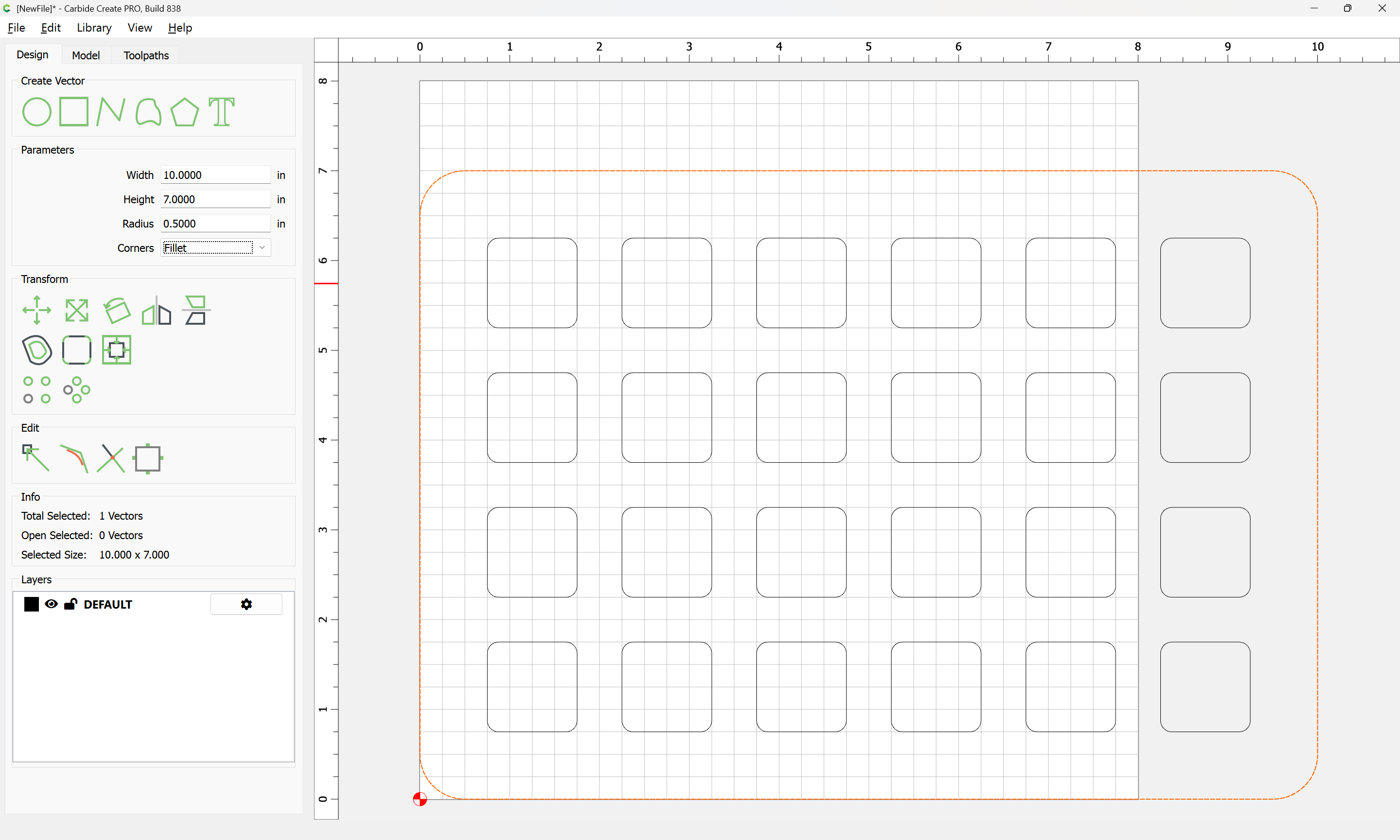Click the square with handles edit icon
The height and width of the screenshot is (840, 1400).
point(148,458)
